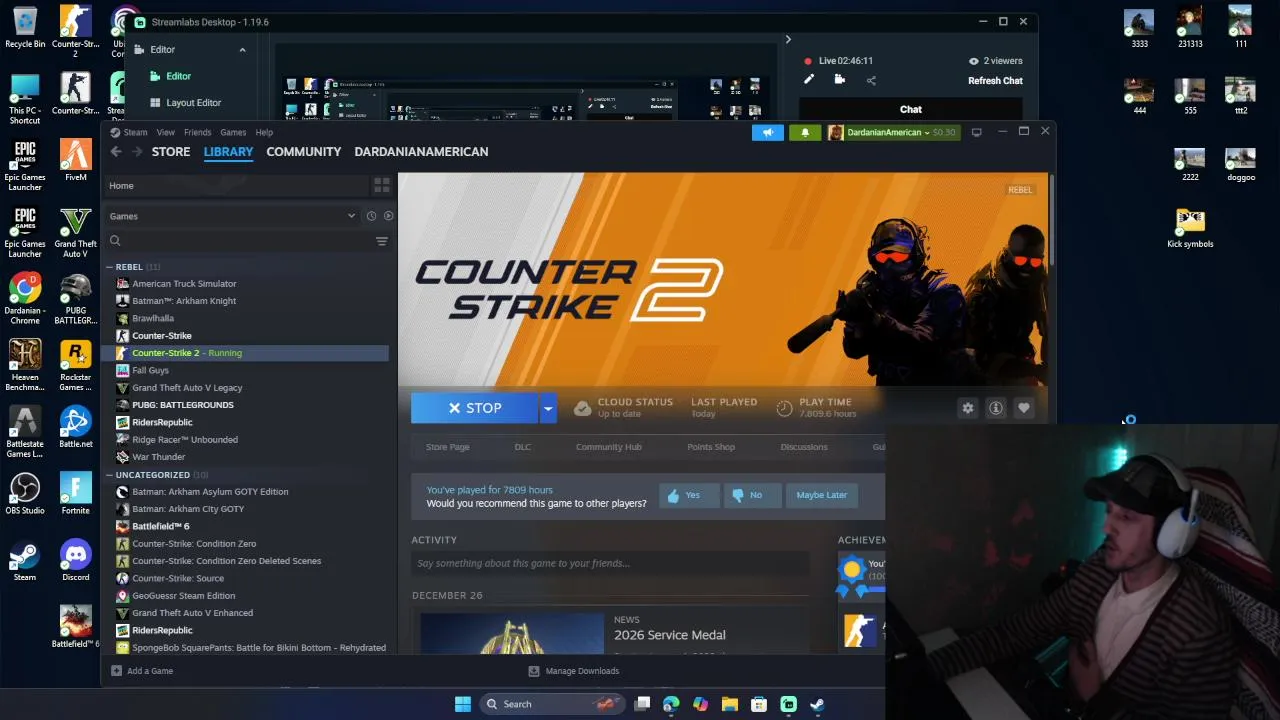
Task: Click Streamlabs camera icon under Live timer
Action: click(840, 80)
